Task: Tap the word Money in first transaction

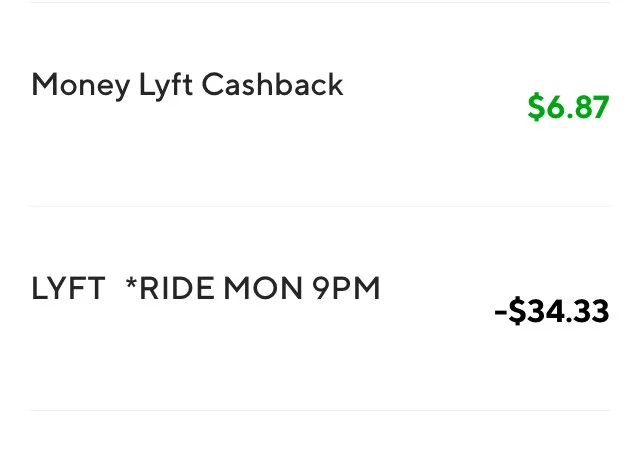Action: tap(81, 86)
